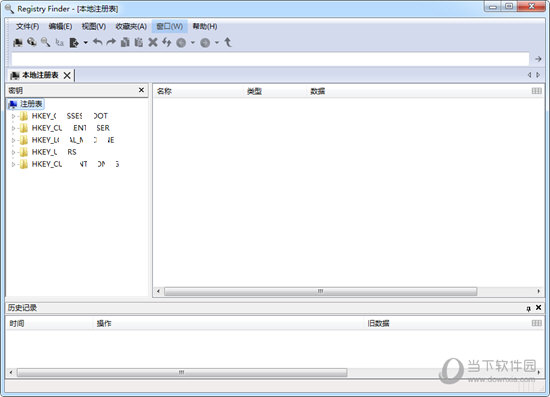
Task: Open the forward history dropdown arrow
Action: tap(217, 43)
